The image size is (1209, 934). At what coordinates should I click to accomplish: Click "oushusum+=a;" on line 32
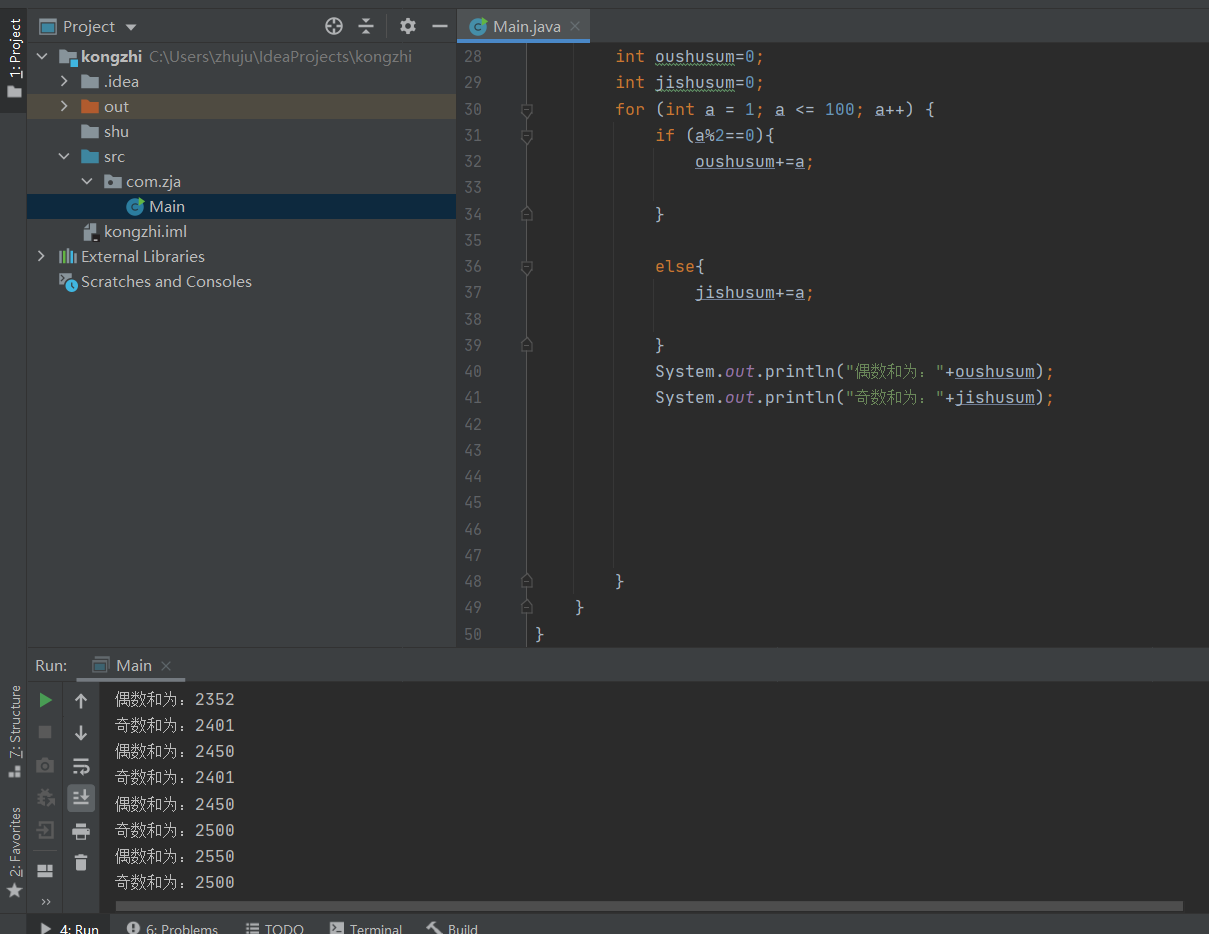point(754,162)
